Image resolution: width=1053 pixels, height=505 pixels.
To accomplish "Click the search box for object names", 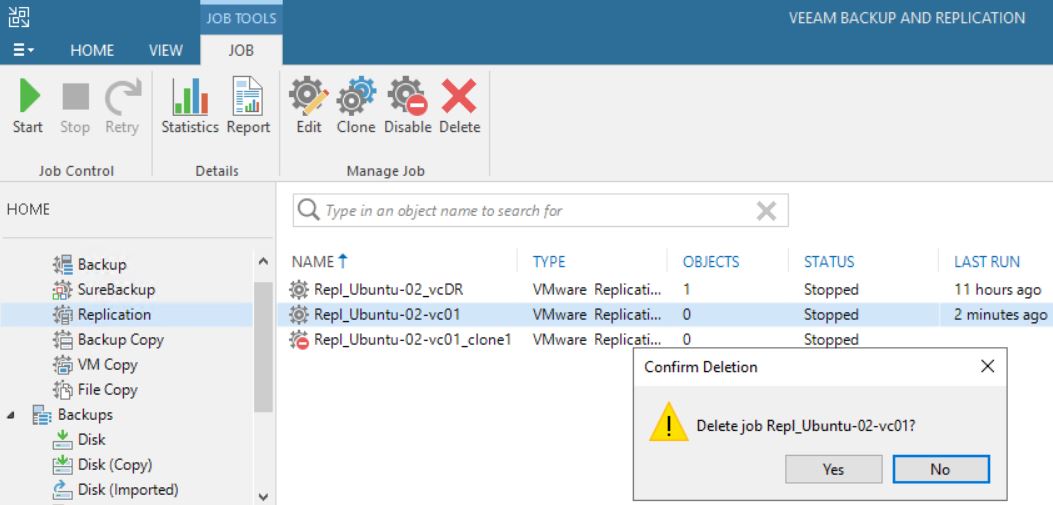I will [541, 211].
